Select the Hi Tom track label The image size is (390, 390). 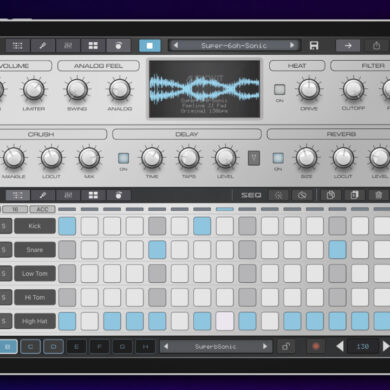point(35,297)
